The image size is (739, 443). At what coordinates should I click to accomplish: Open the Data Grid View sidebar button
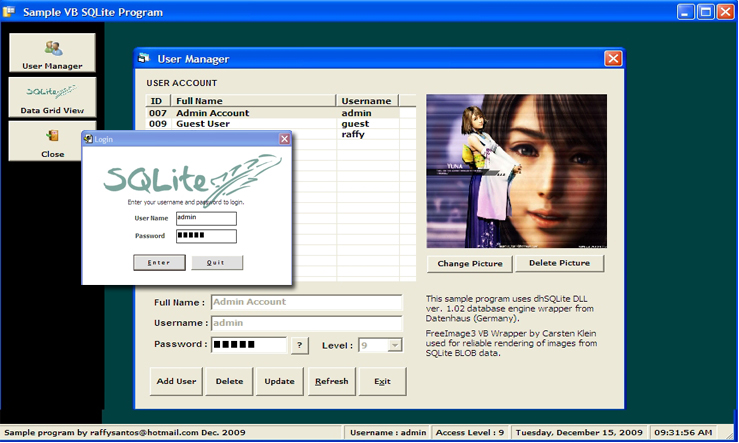point(52,96)
